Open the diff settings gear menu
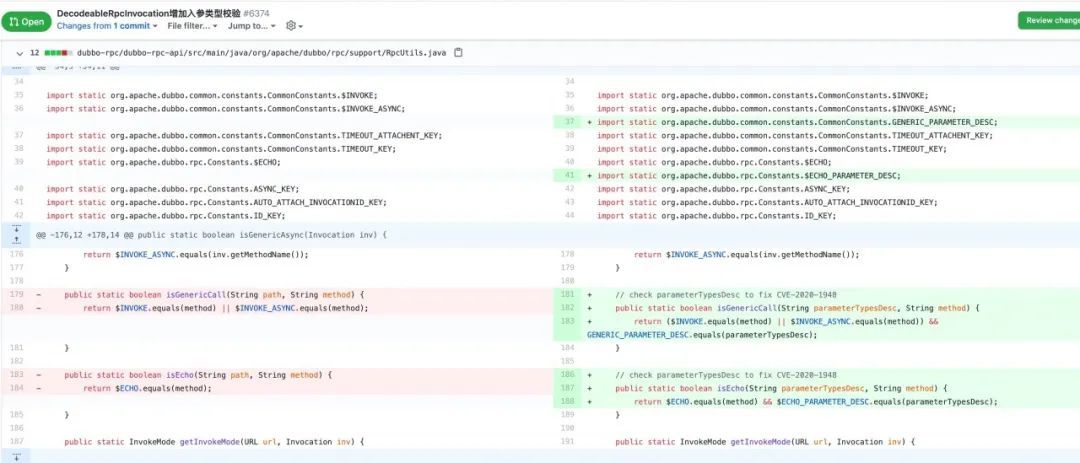1080x463 pixels. coord(293,26)
